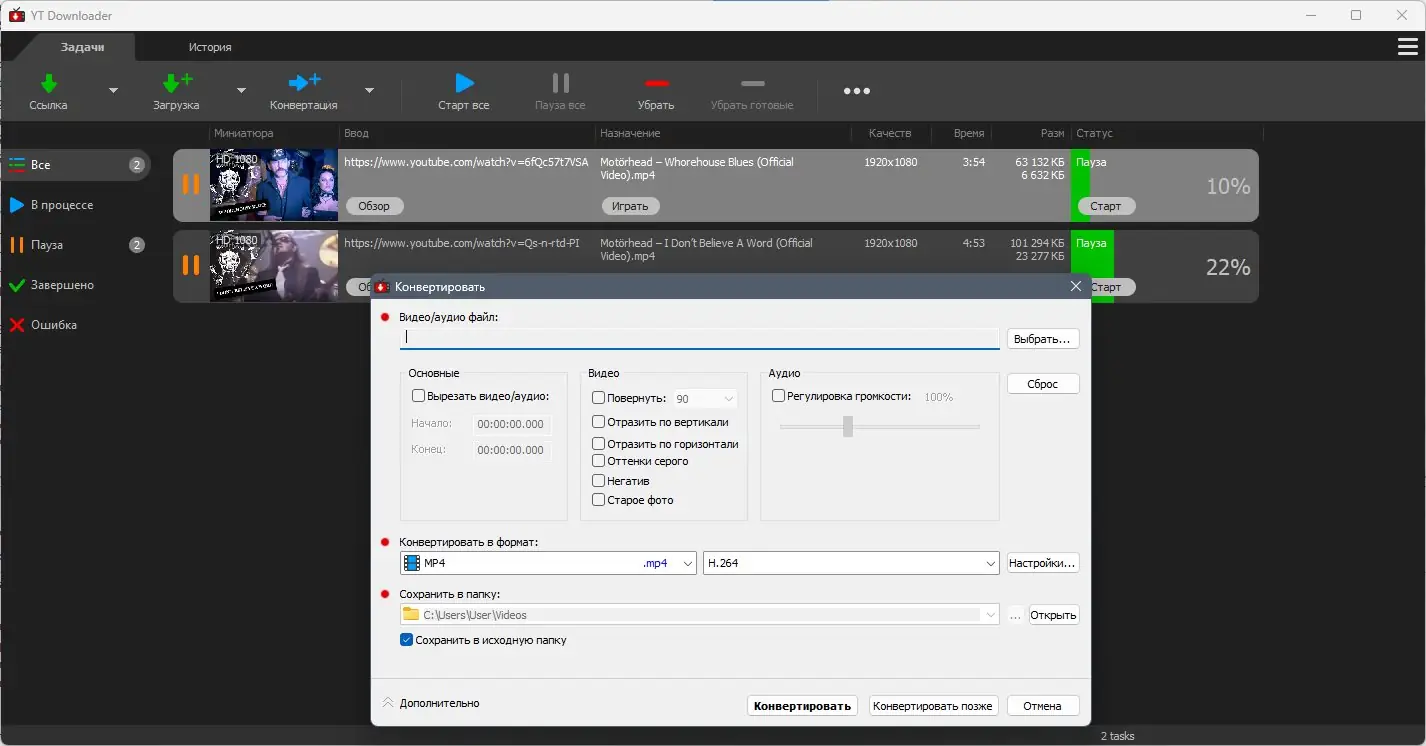Tick the Оттенки серого checkbox

598,461
